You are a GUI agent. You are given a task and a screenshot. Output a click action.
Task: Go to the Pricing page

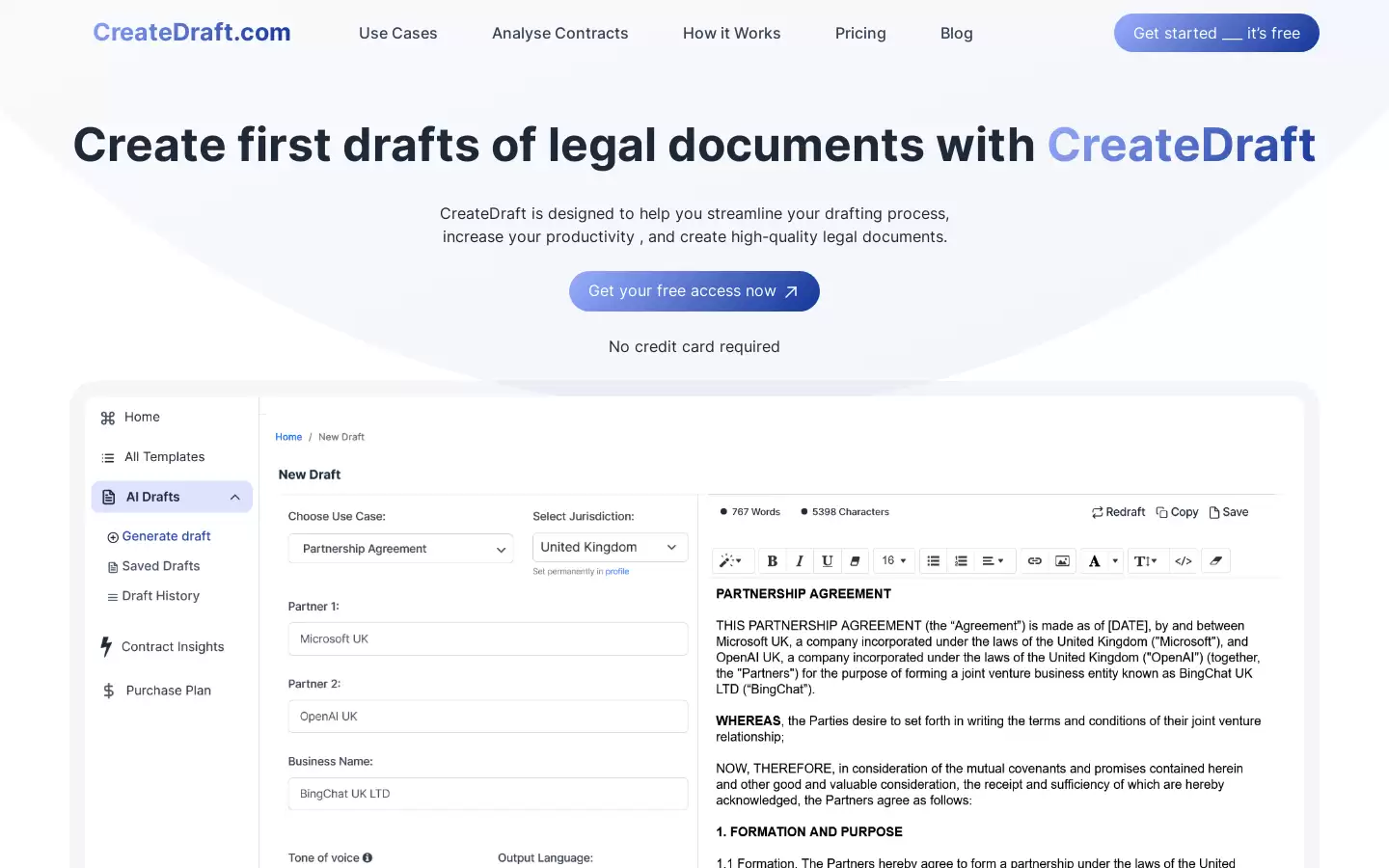tap(860, 33)
